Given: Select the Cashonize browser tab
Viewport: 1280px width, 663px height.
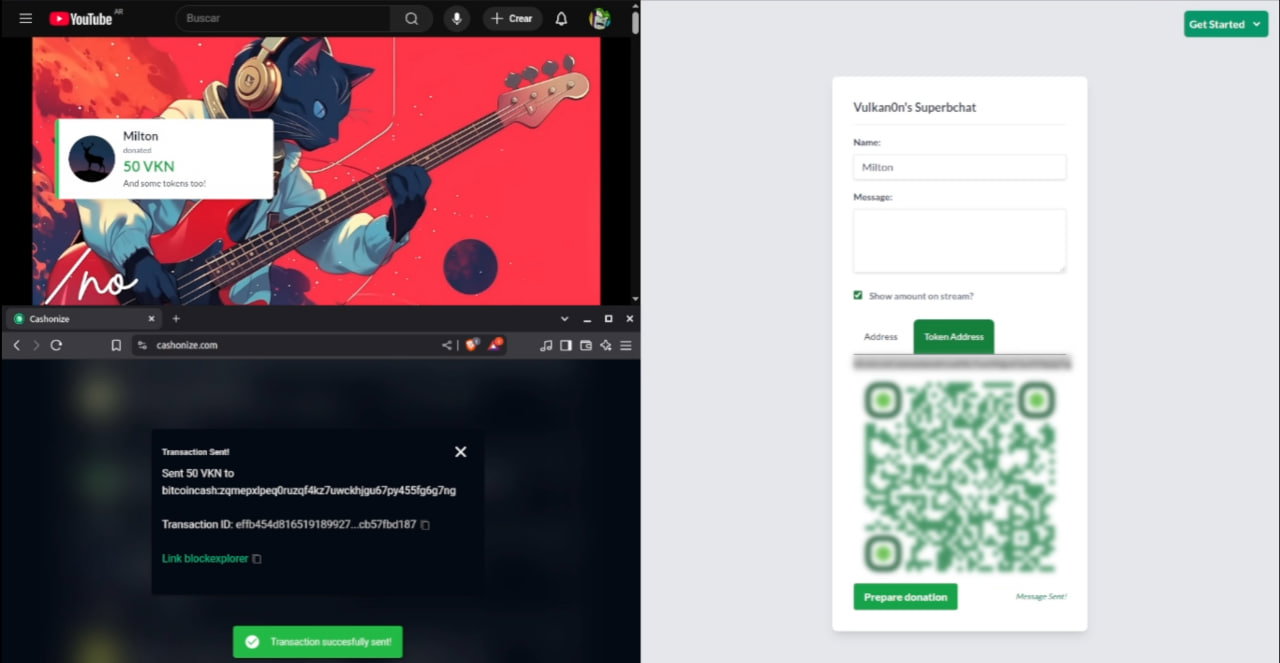Looking at the screenshot, I should click(x=83, y=318).
